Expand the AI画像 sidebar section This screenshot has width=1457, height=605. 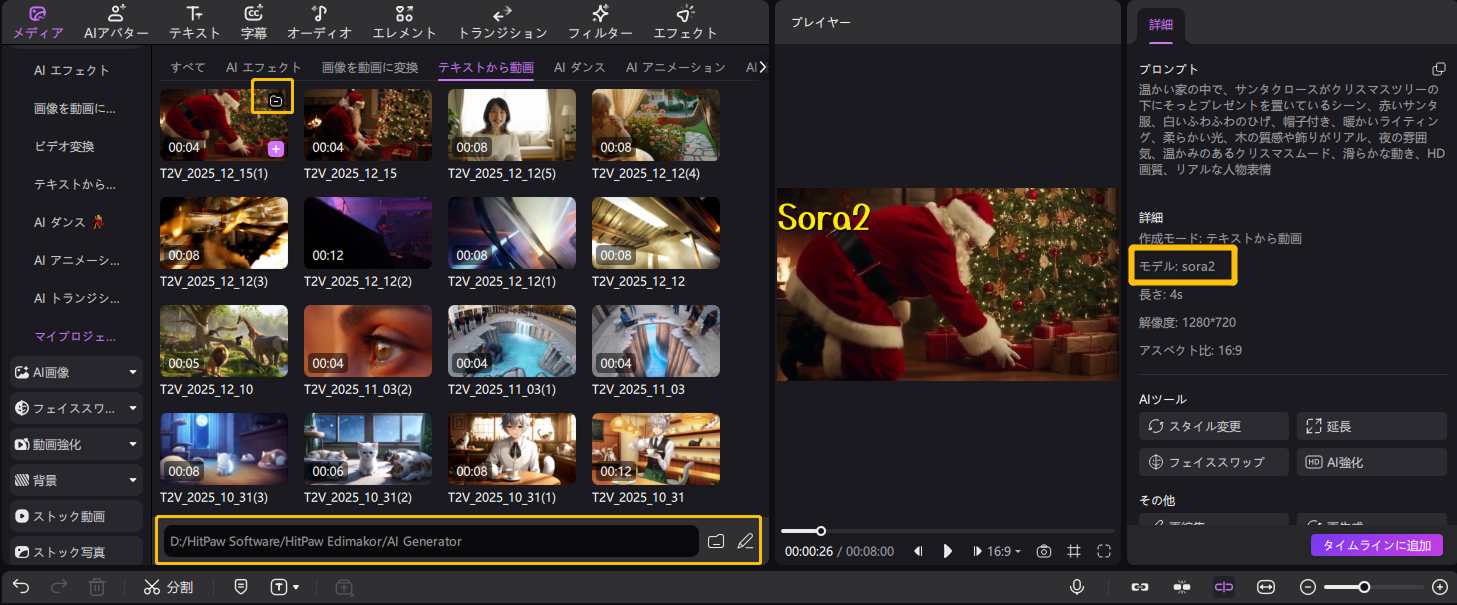[x=76, y=372]
